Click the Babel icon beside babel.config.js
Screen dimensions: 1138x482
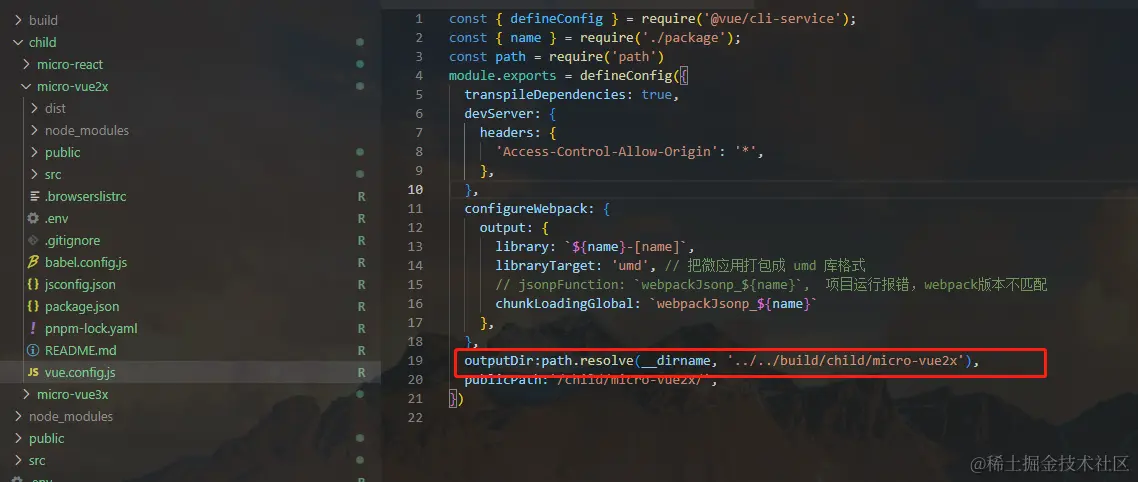33,262
